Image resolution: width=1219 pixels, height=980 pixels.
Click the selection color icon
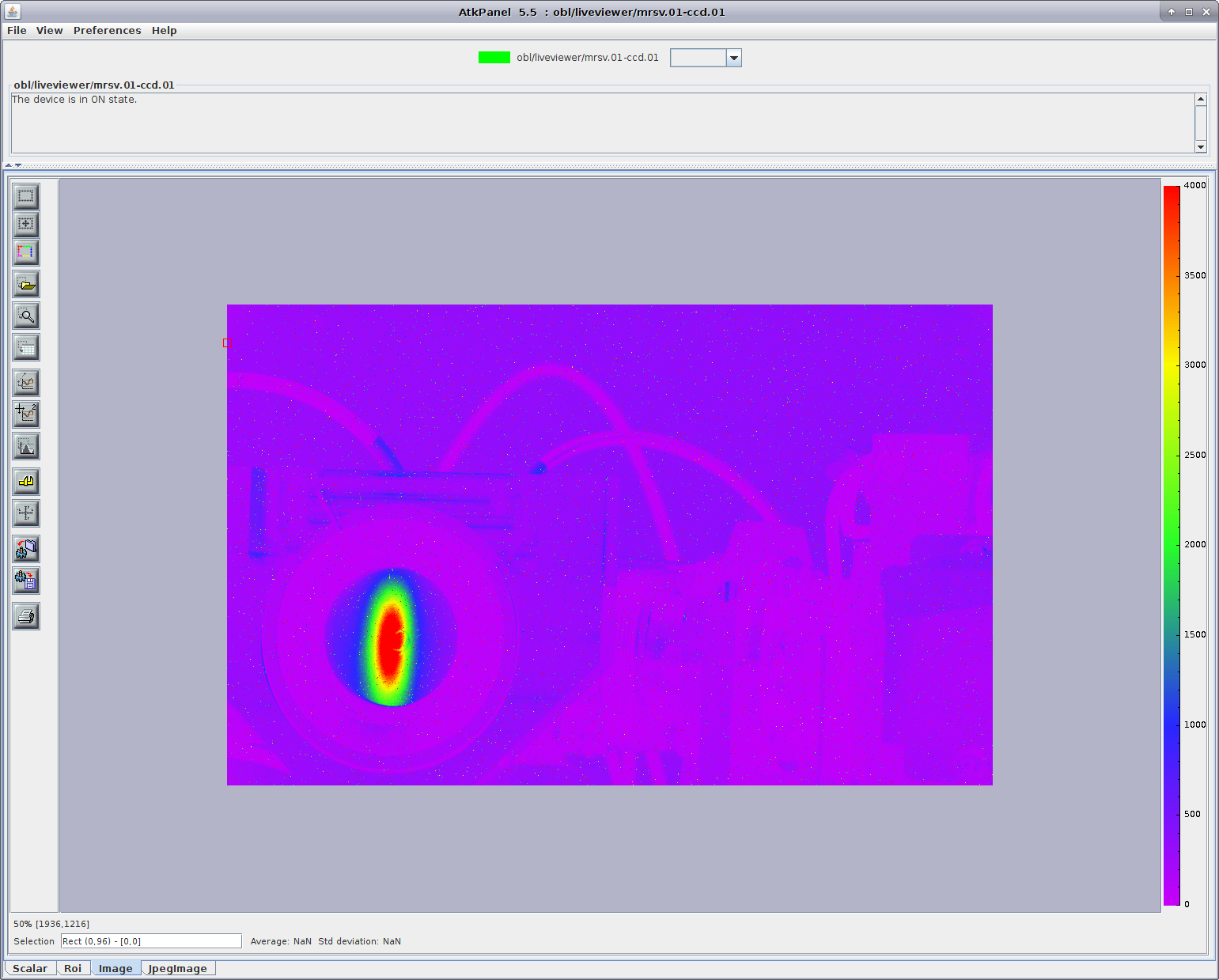pos(26,252)
